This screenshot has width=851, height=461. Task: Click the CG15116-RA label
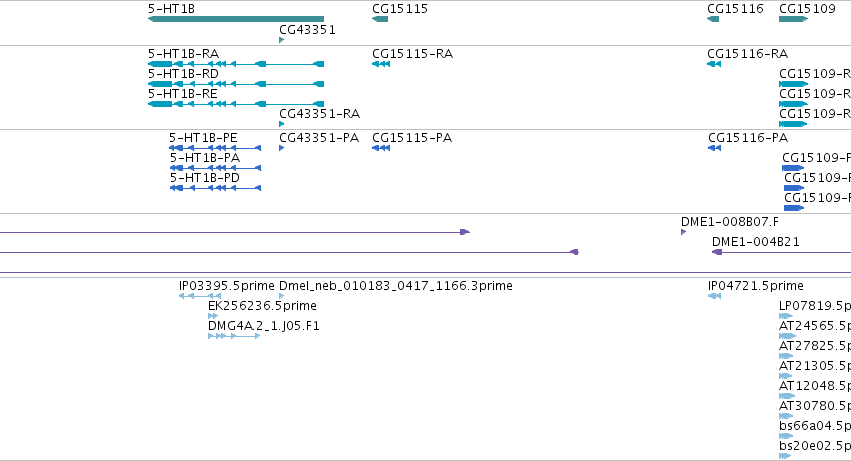pos(748,54)
